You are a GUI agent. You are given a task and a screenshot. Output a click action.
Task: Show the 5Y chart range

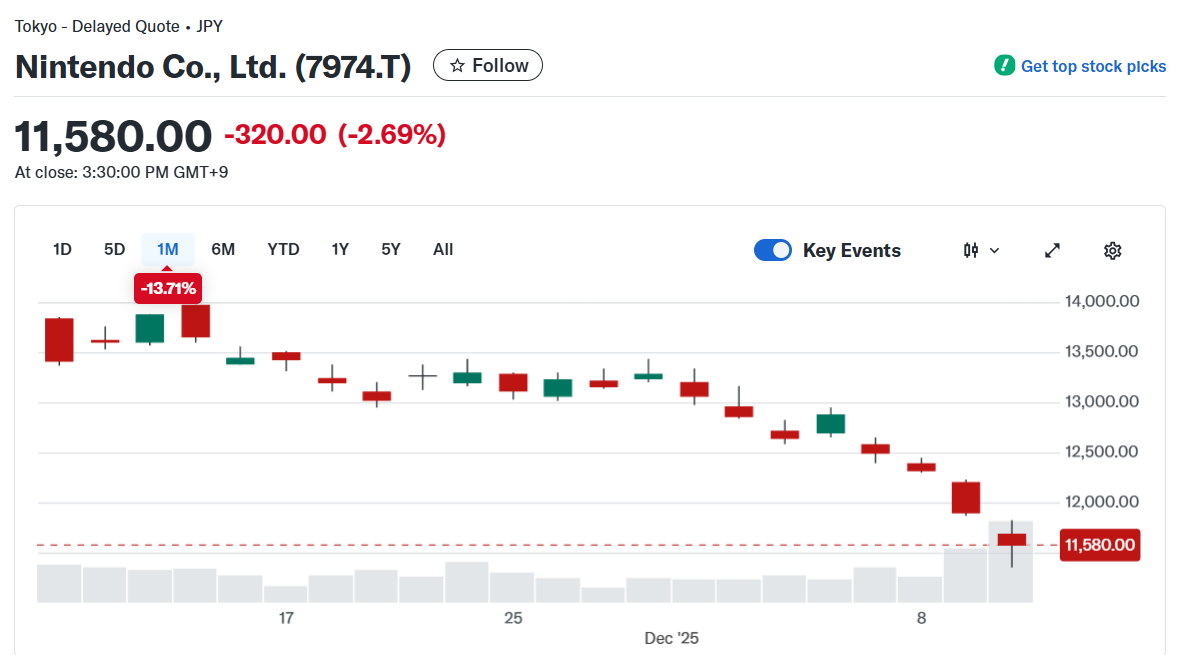390,249
